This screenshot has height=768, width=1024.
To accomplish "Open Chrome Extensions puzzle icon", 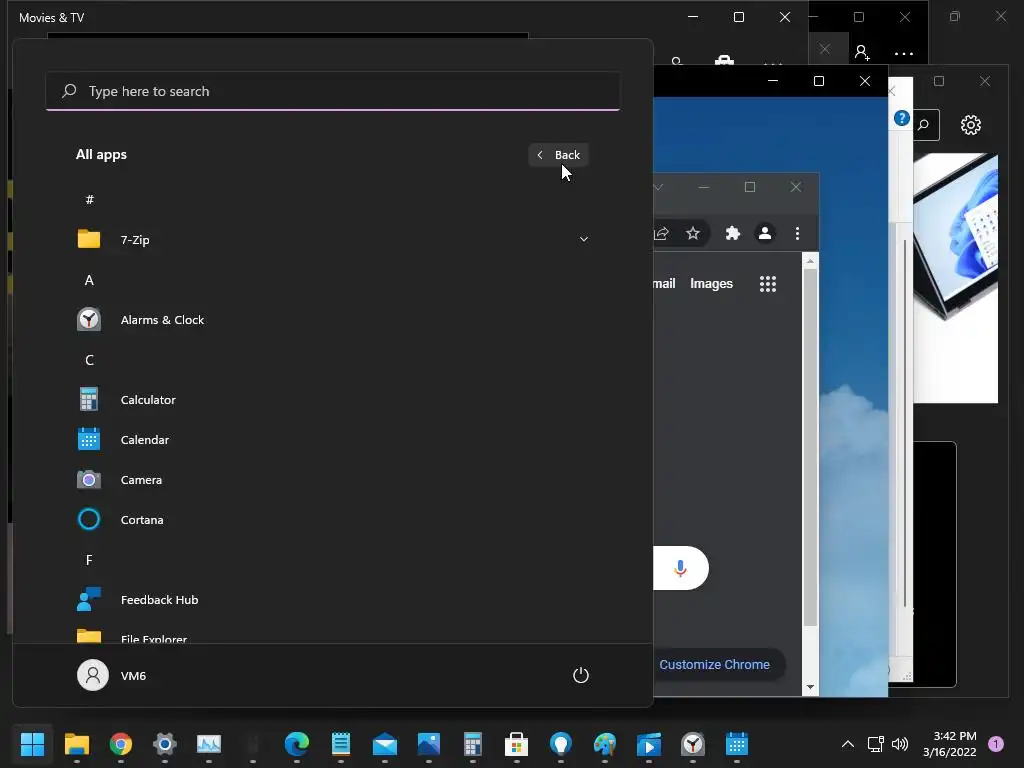I will point(733,233).
